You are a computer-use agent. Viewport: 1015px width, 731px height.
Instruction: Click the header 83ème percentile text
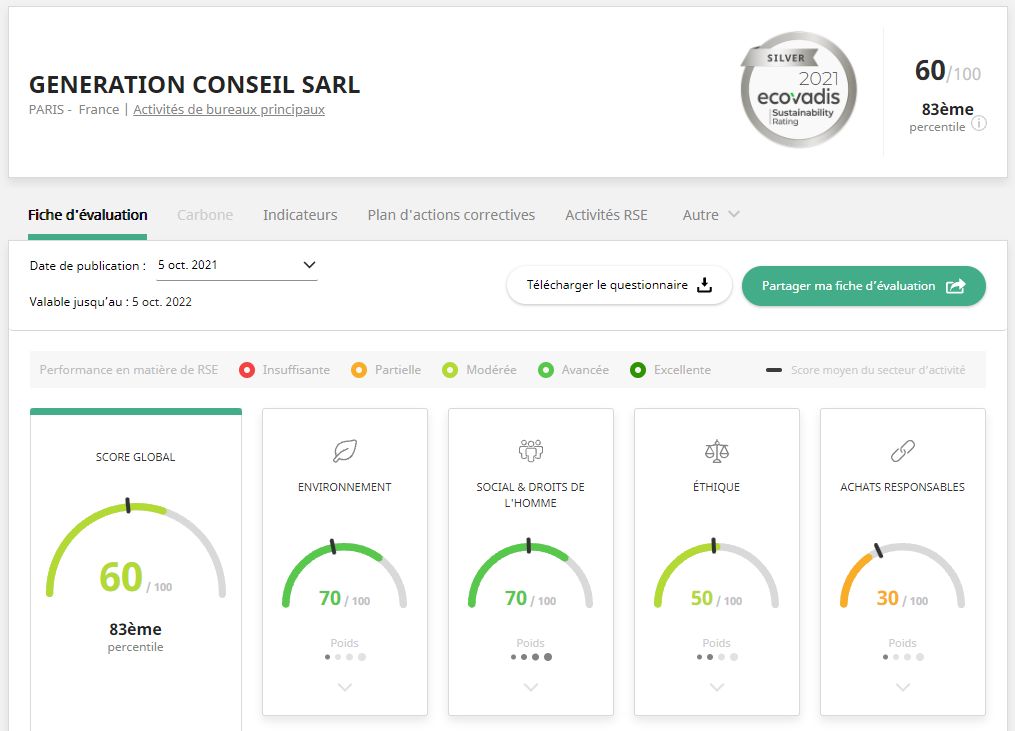[x=948, y=109]
